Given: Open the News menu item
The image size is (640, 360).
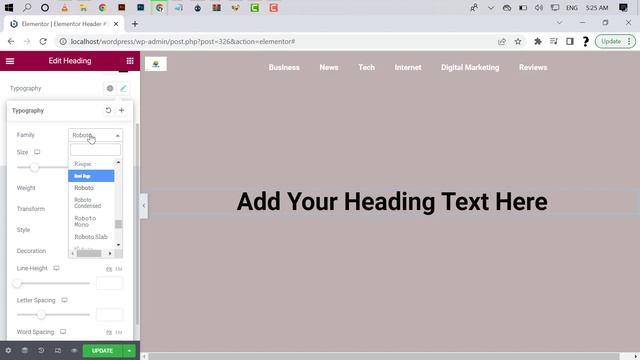Looking at the screenshot, I should 329,67.
